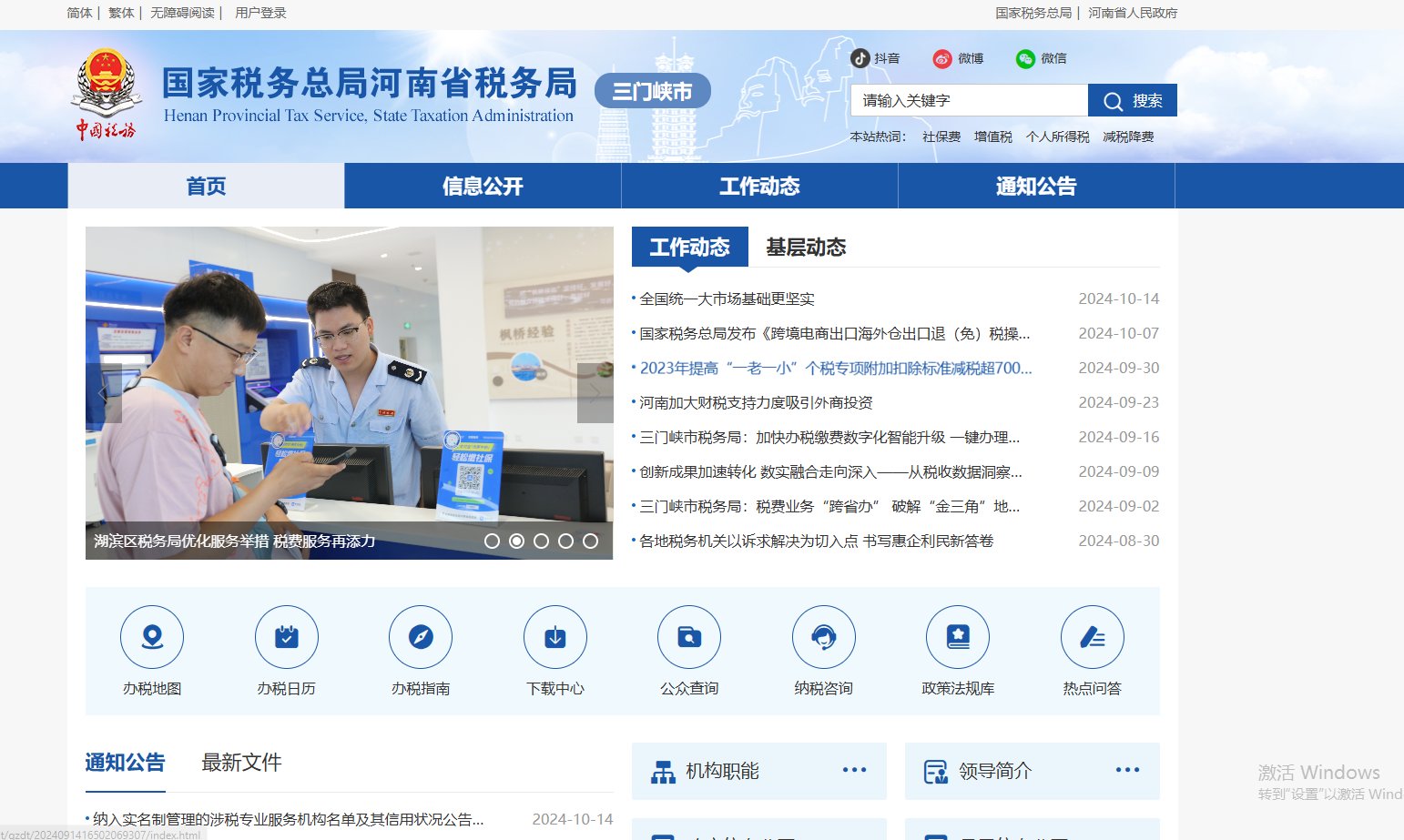Switch to the 基层动态 tab

(x=805, y=247)
